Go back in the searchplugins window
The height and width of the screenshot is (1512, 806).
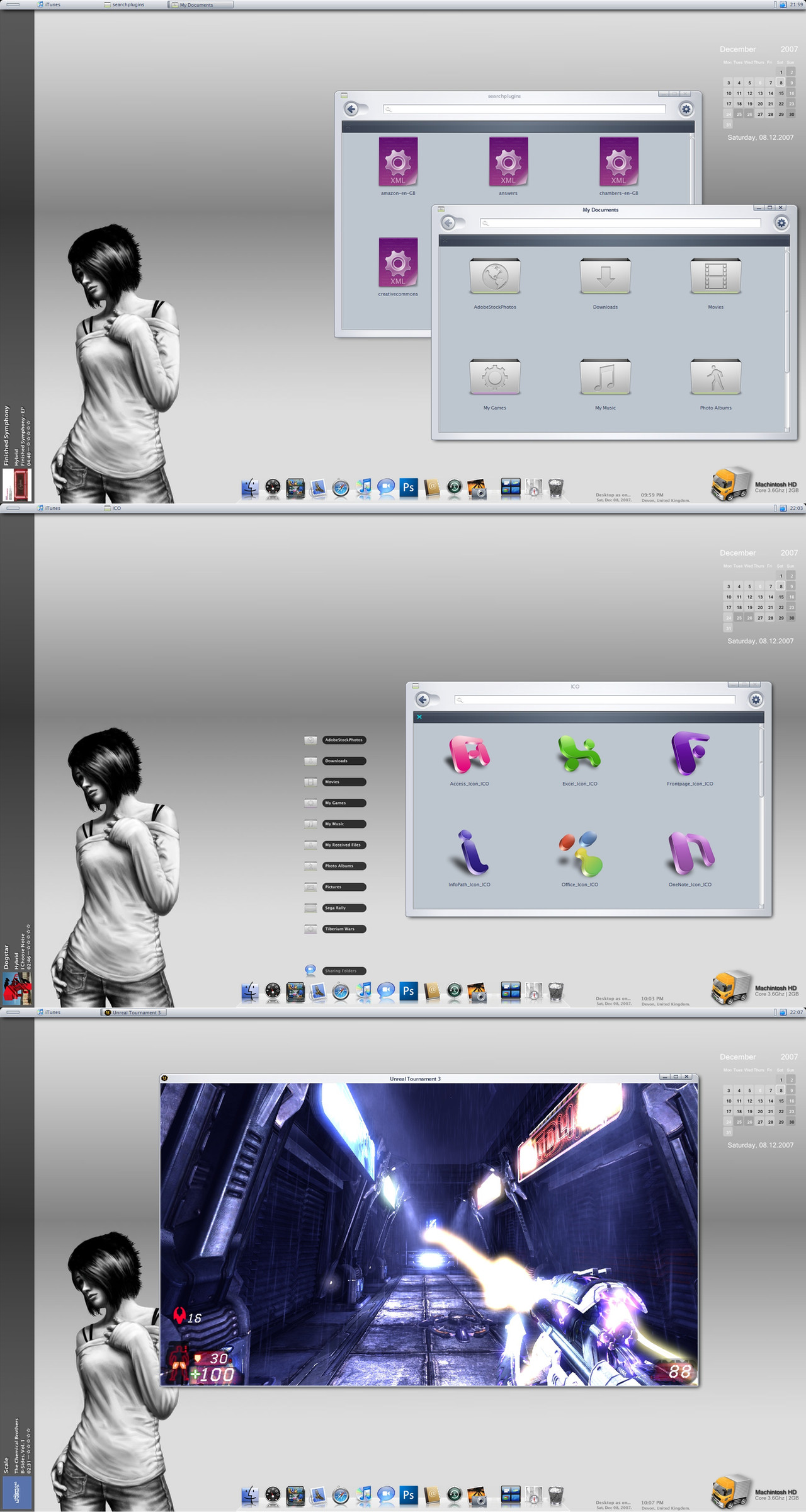pyautogui.click(x=351, y=109)
